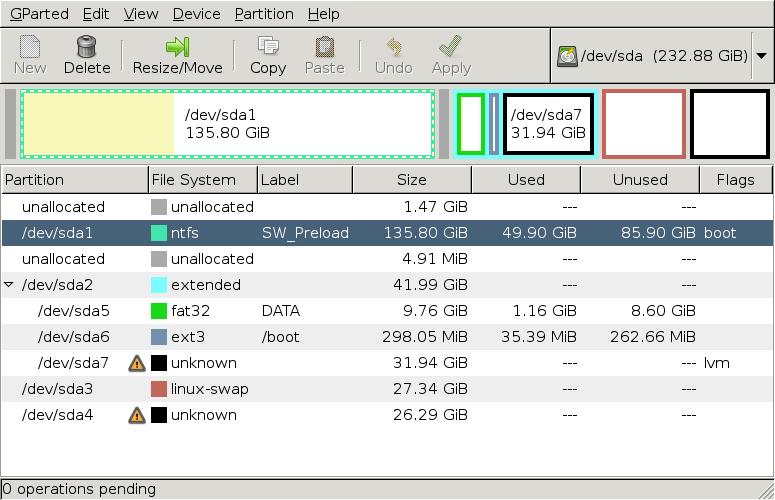Open the View menu
The width and height of the screenshot is (775, 500).
[x=141, y=14]
